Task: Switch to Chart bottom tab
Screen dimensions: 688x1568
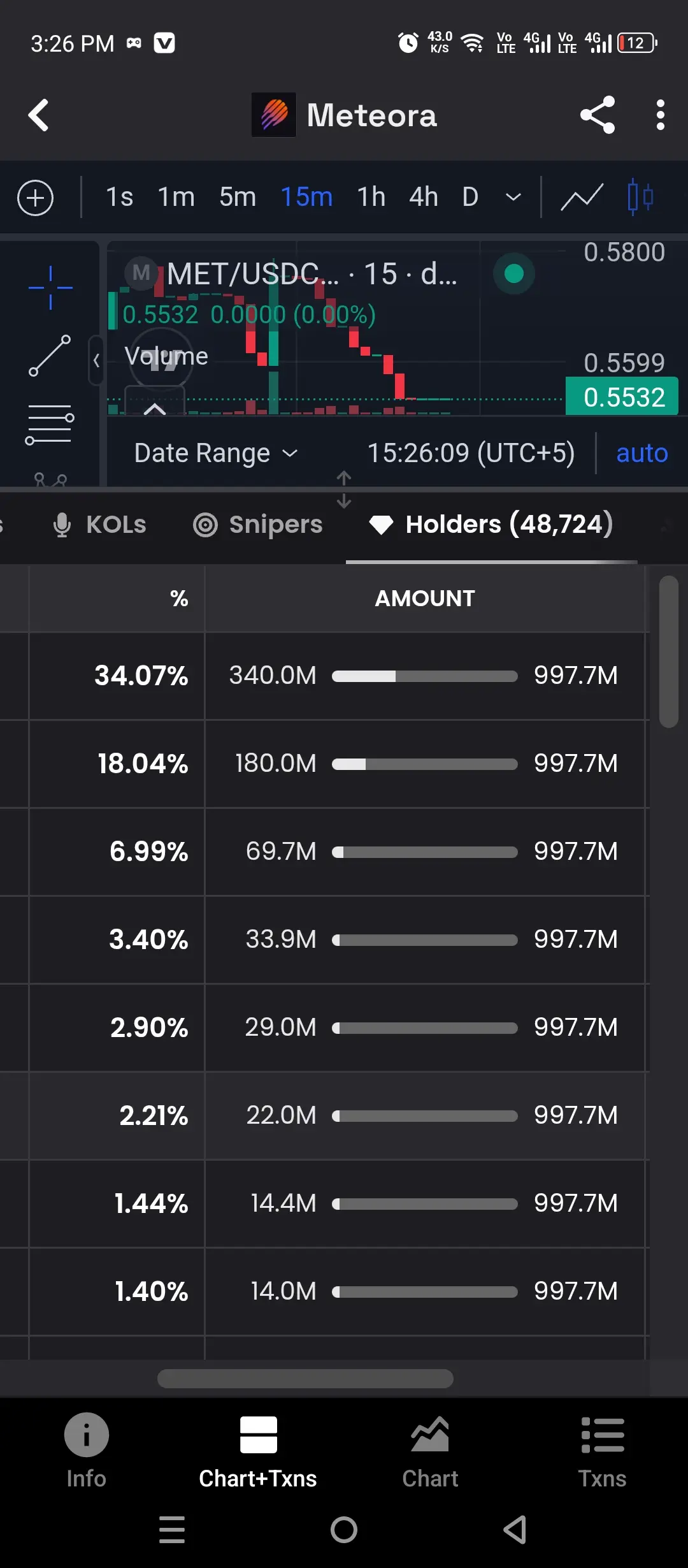Action: [x=430, y=1453]
